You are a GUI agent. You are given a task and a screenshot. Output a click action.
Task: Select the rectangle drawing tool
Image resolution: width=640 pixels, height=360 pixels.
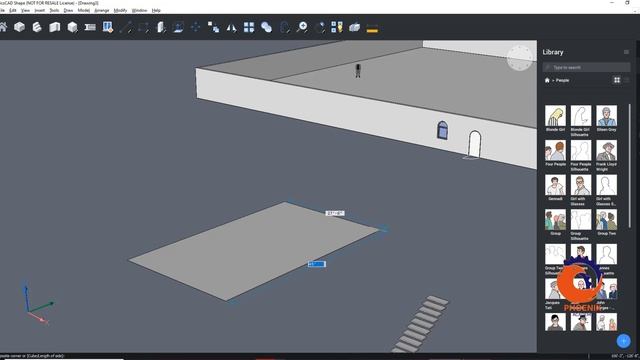143,27
